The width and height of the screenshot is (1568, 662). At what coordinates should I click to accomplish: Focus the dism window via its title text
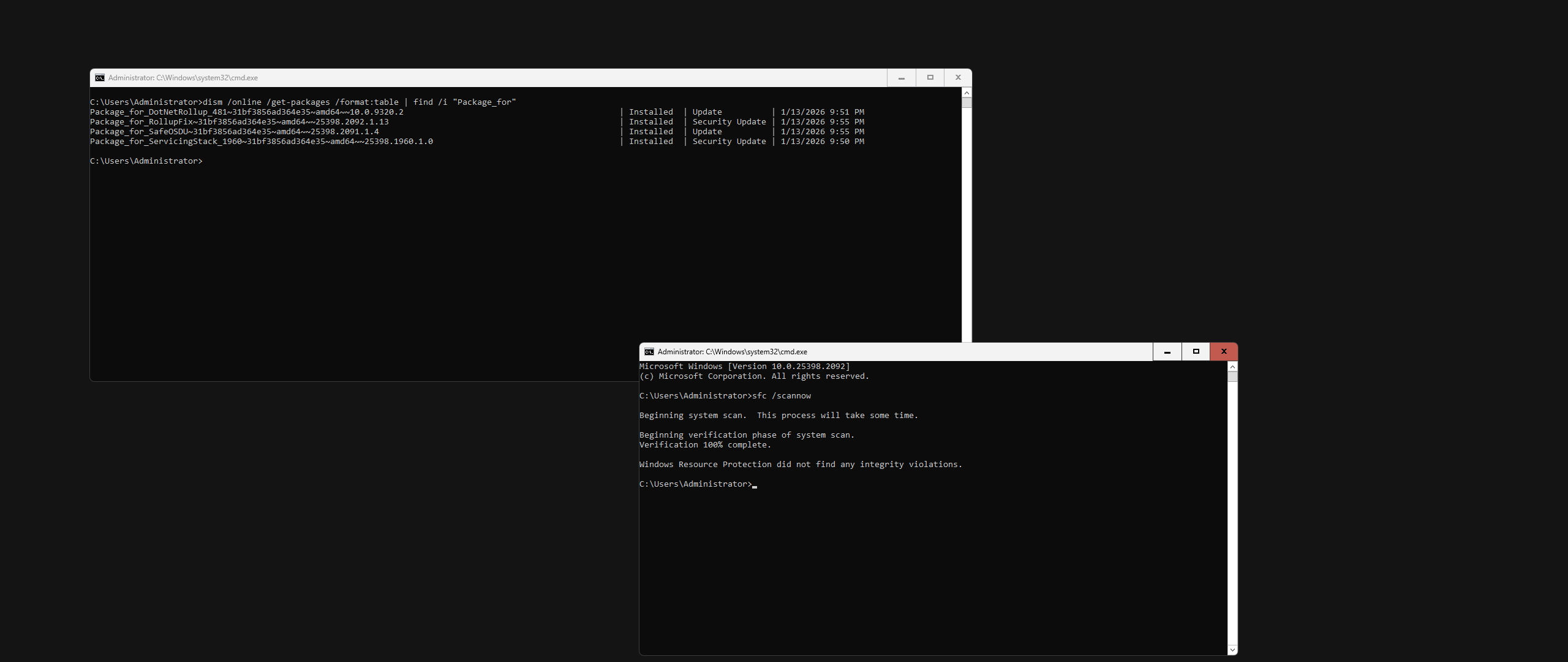click(183, 78)
